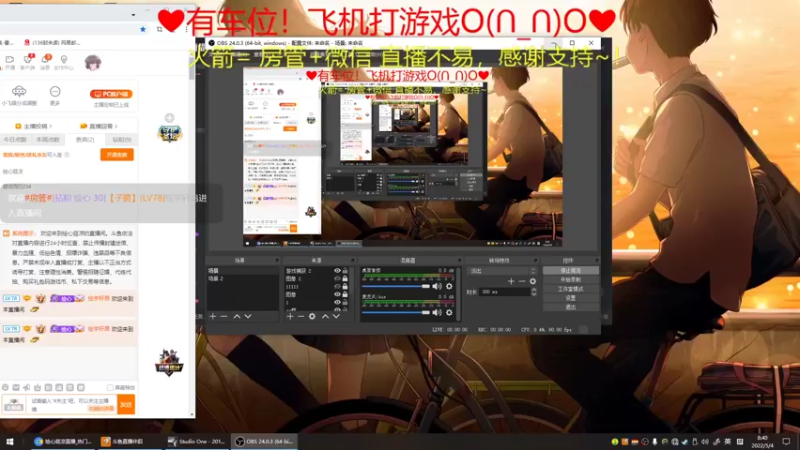Add a scene transition with plus icon
Screen dimensions: 800x450
click(511, 281)
